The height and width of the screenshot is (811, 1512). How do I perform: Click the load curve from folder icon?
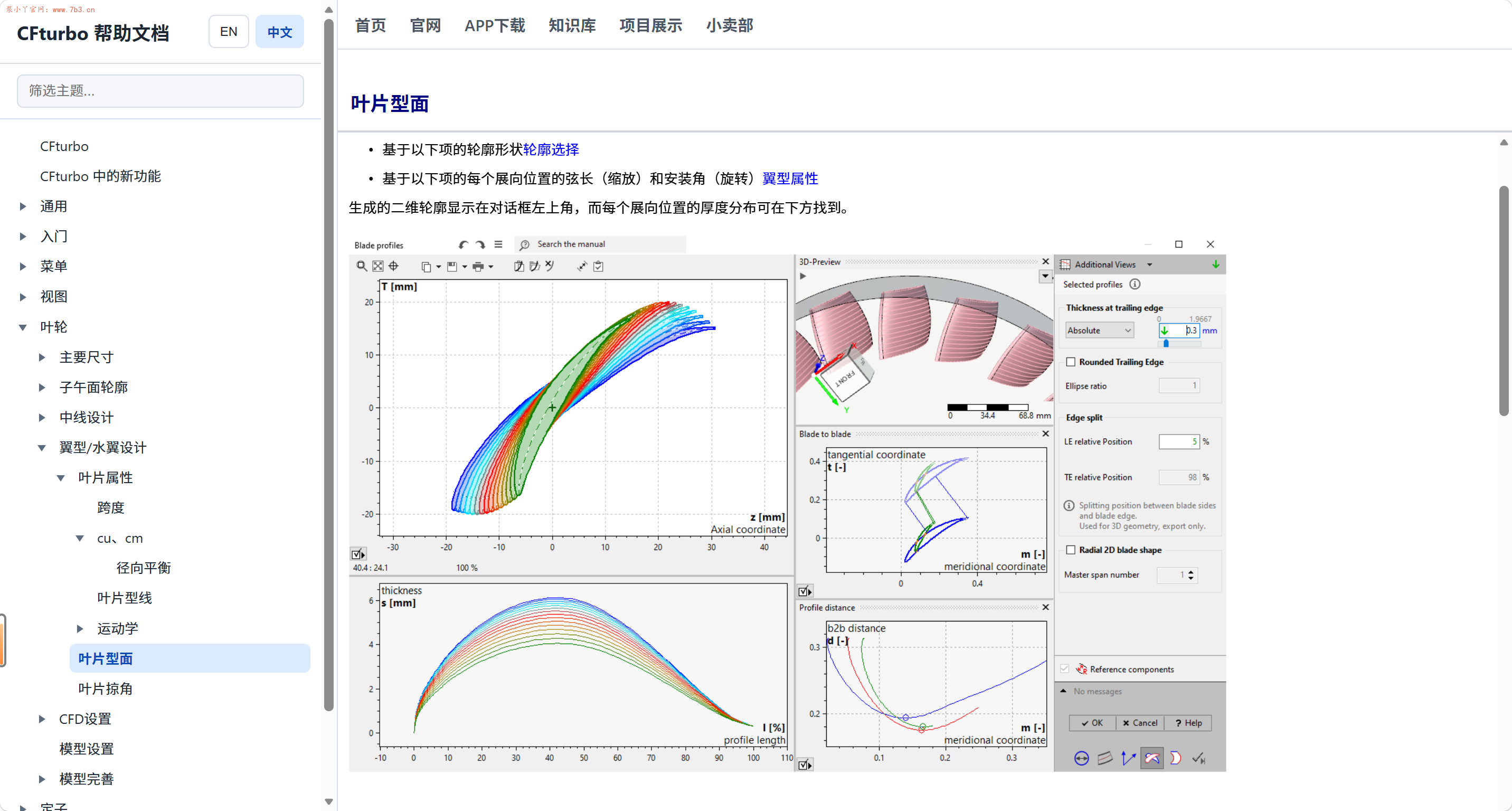pos(534,267)
